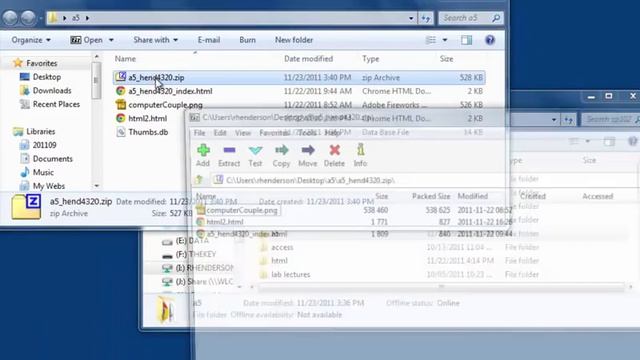Click the navigation pane scrollbar up arrow

point(96,57)
